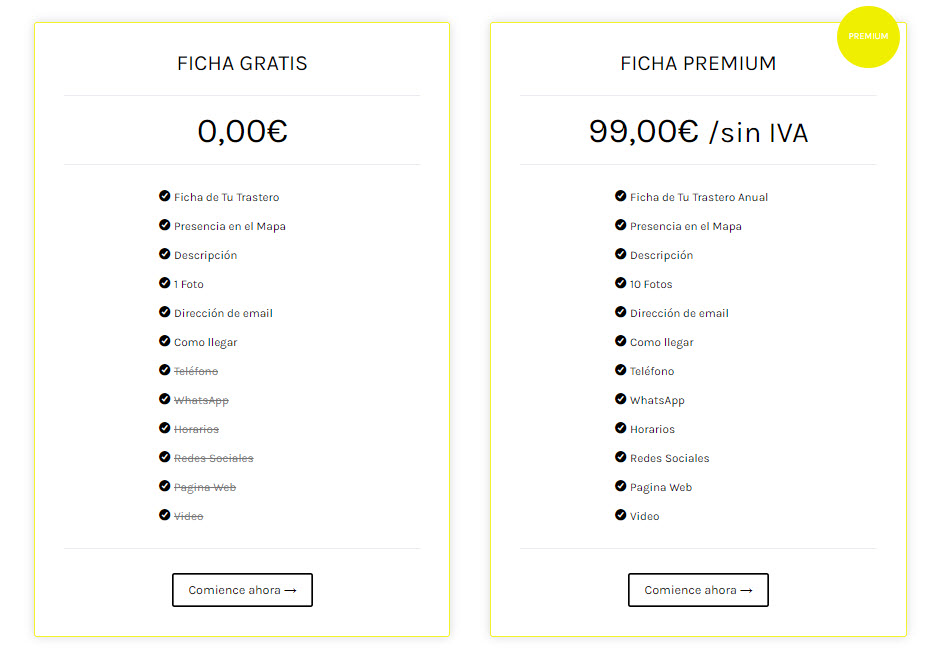Click the checkmark beside WhatsApp in premium plan
941x654 pixels.
[620, 399]
